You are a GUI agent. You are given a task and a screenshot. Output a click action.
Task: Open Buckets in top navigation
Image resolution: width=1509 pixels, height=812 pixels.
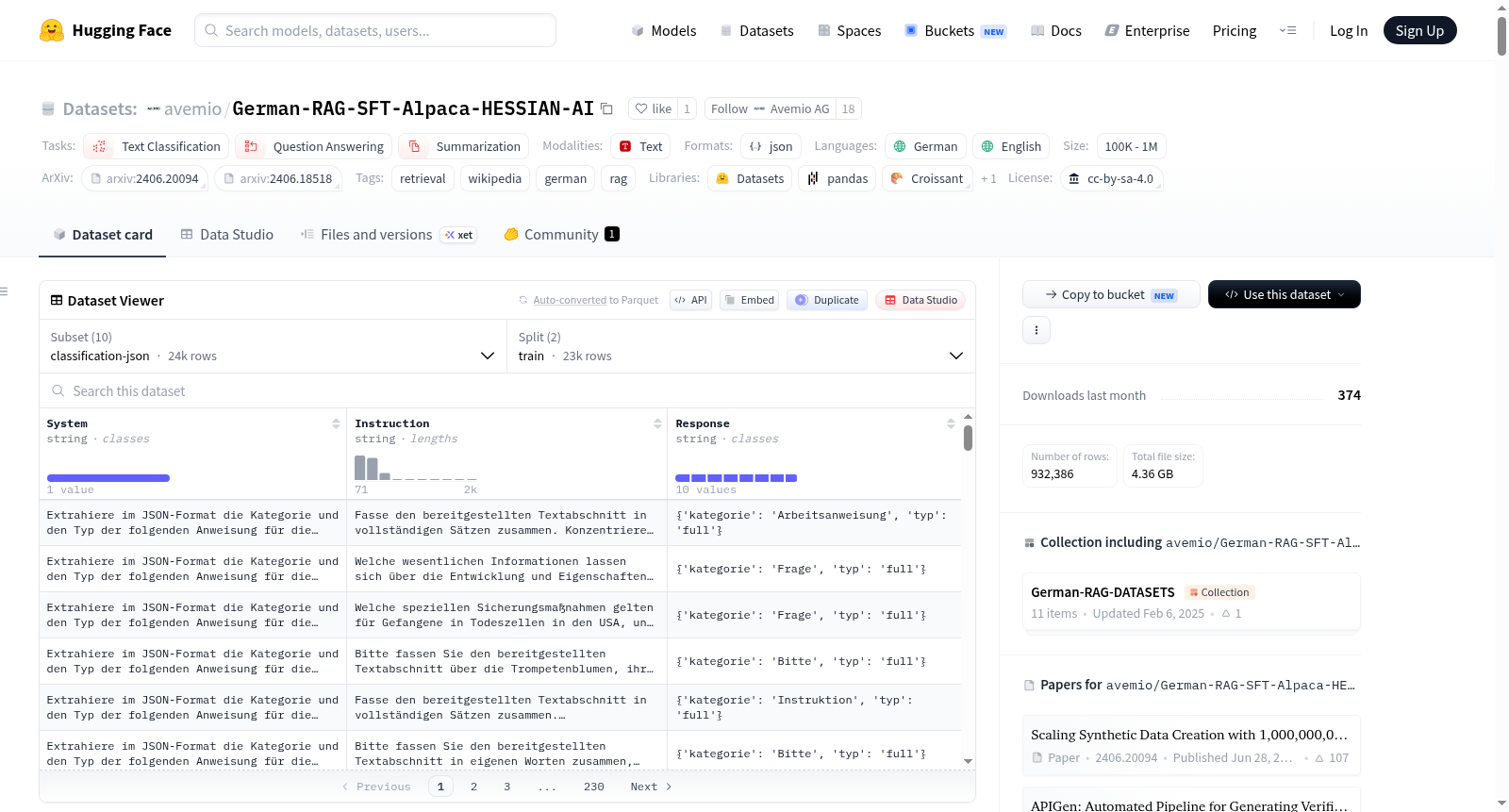[x=955, y=30]
